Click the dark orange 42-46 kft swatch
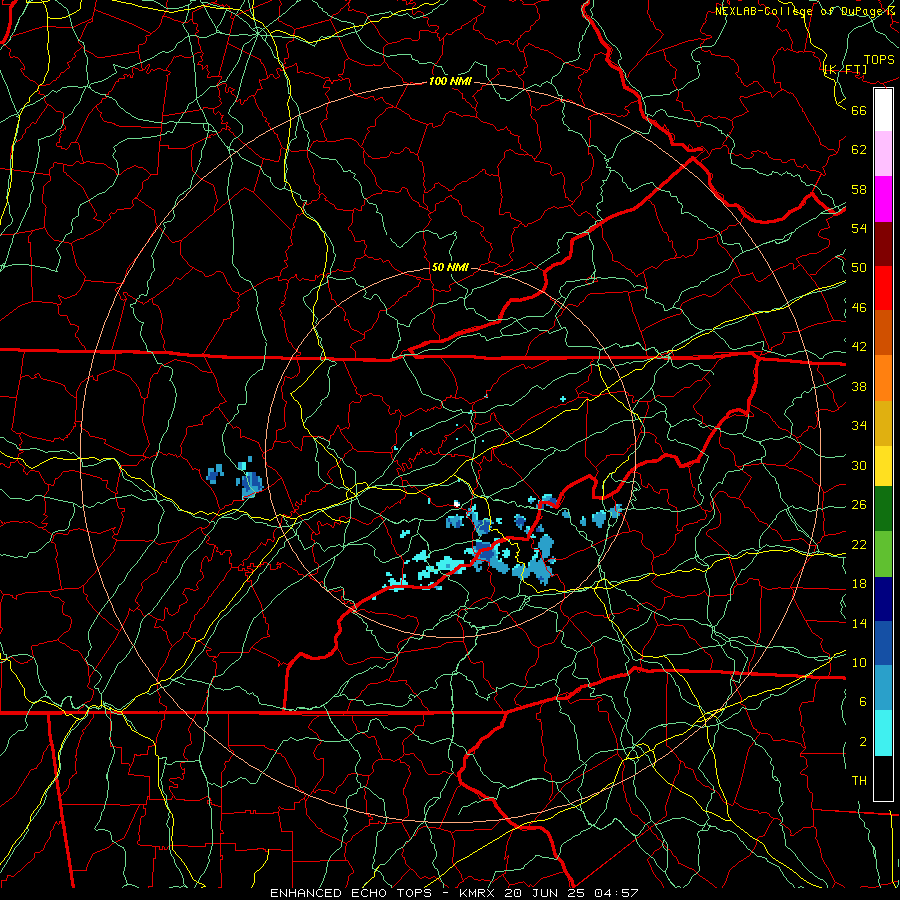Viewport: 900px width, 900px height. click(883, 333)
